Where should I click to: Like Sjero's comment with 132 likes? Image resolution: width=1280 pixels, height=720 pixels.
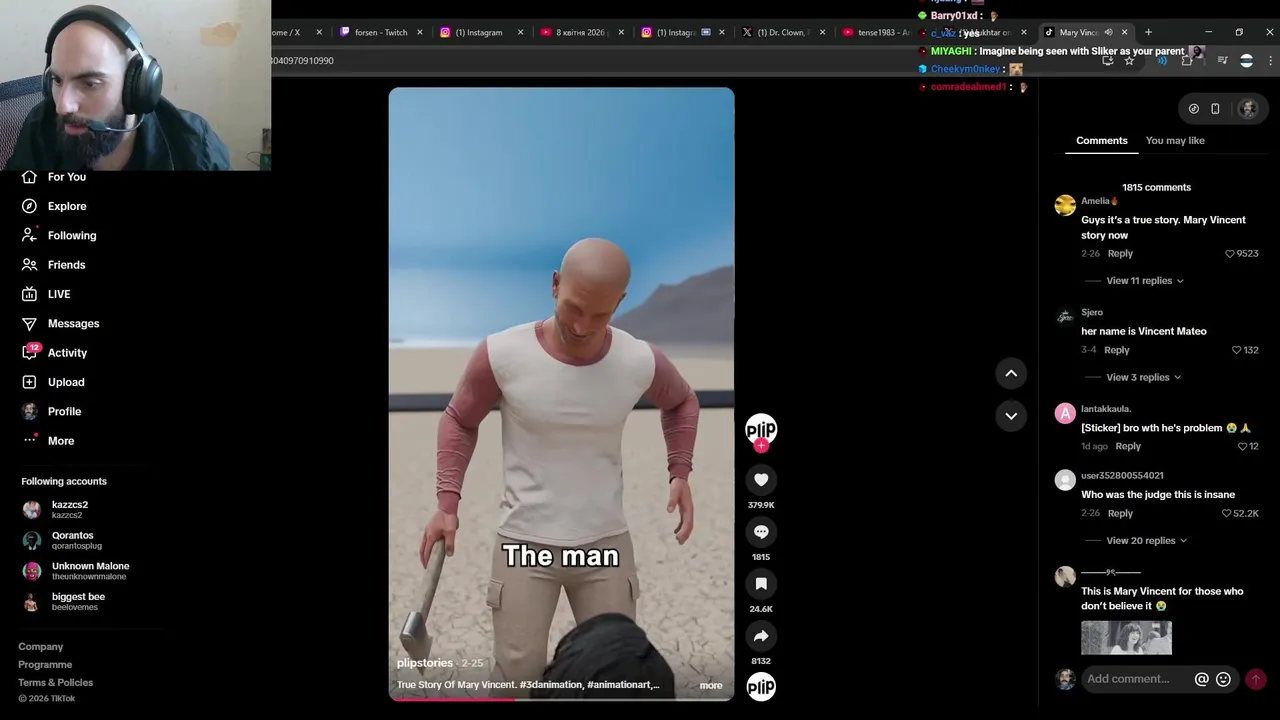1236,350
